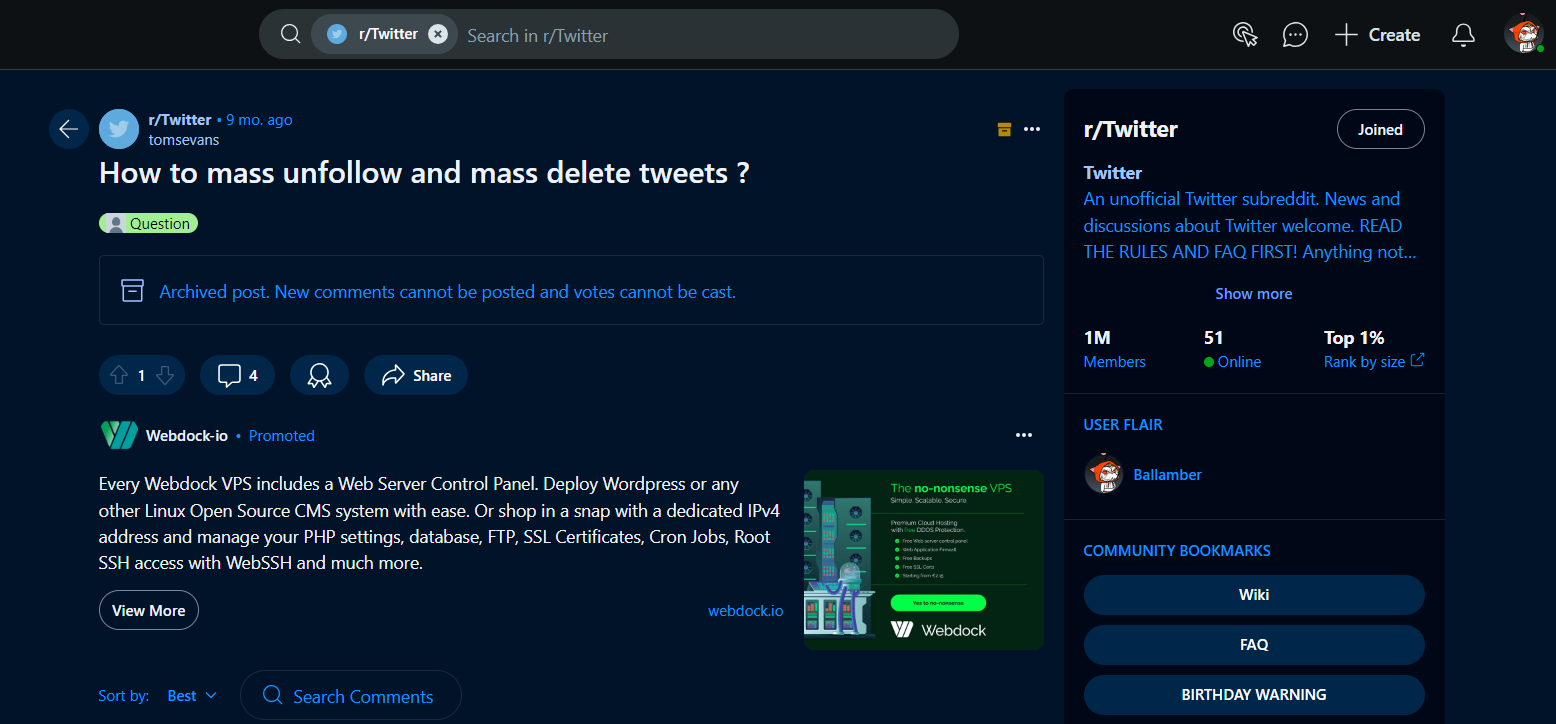This screenshot has width=1556, height=724.
Task: Open the promoted ad's three-dot menu
Action: click(1023, 435)
